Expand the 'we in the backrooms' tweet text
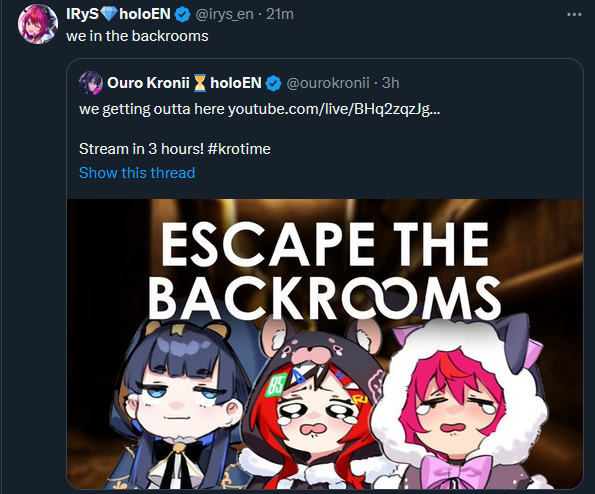Screen dimensions: 595x494 pos(137,36)
